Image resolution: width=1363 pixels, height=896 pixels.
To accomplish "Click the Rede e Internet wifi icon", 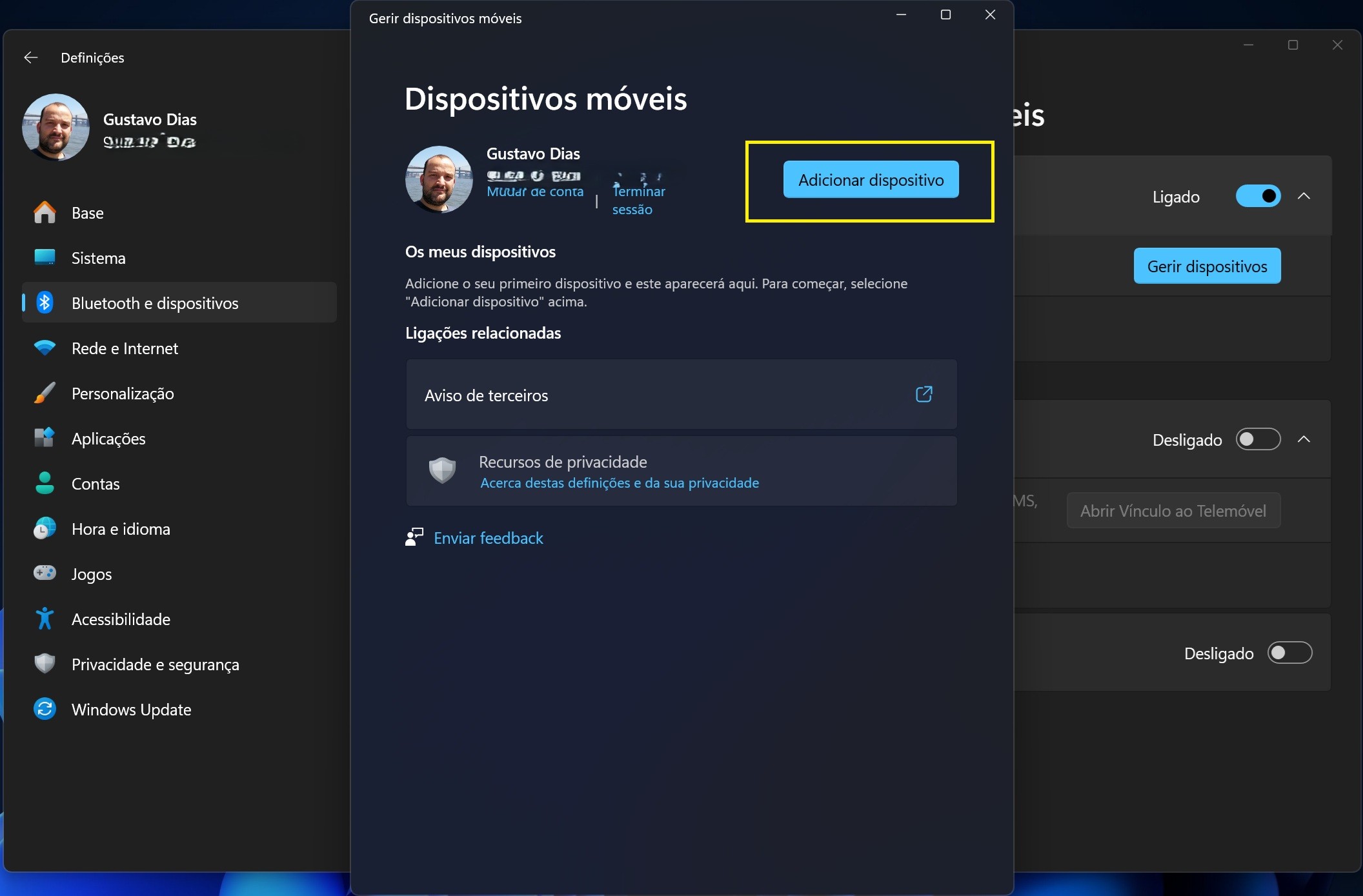I will [x=45, y=348].
